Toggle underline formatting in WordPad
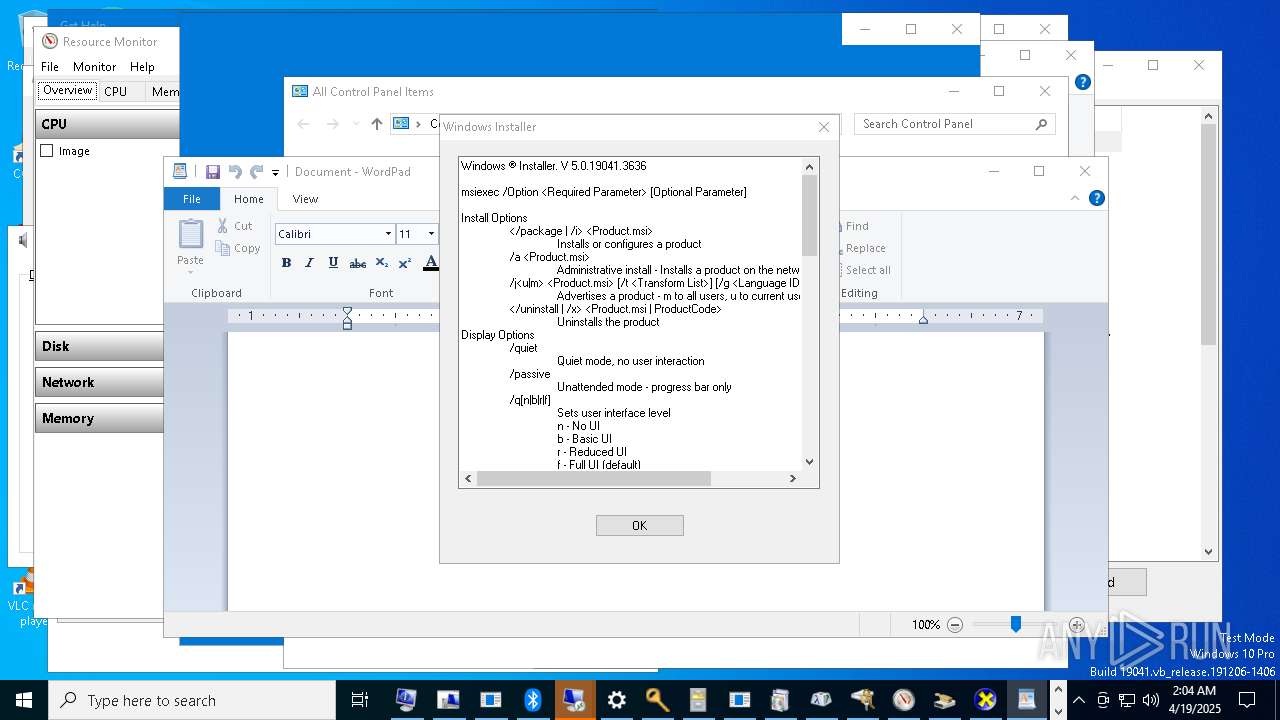Image resolution: width=1280 pixels, height=720 pixels. [332, 263]
